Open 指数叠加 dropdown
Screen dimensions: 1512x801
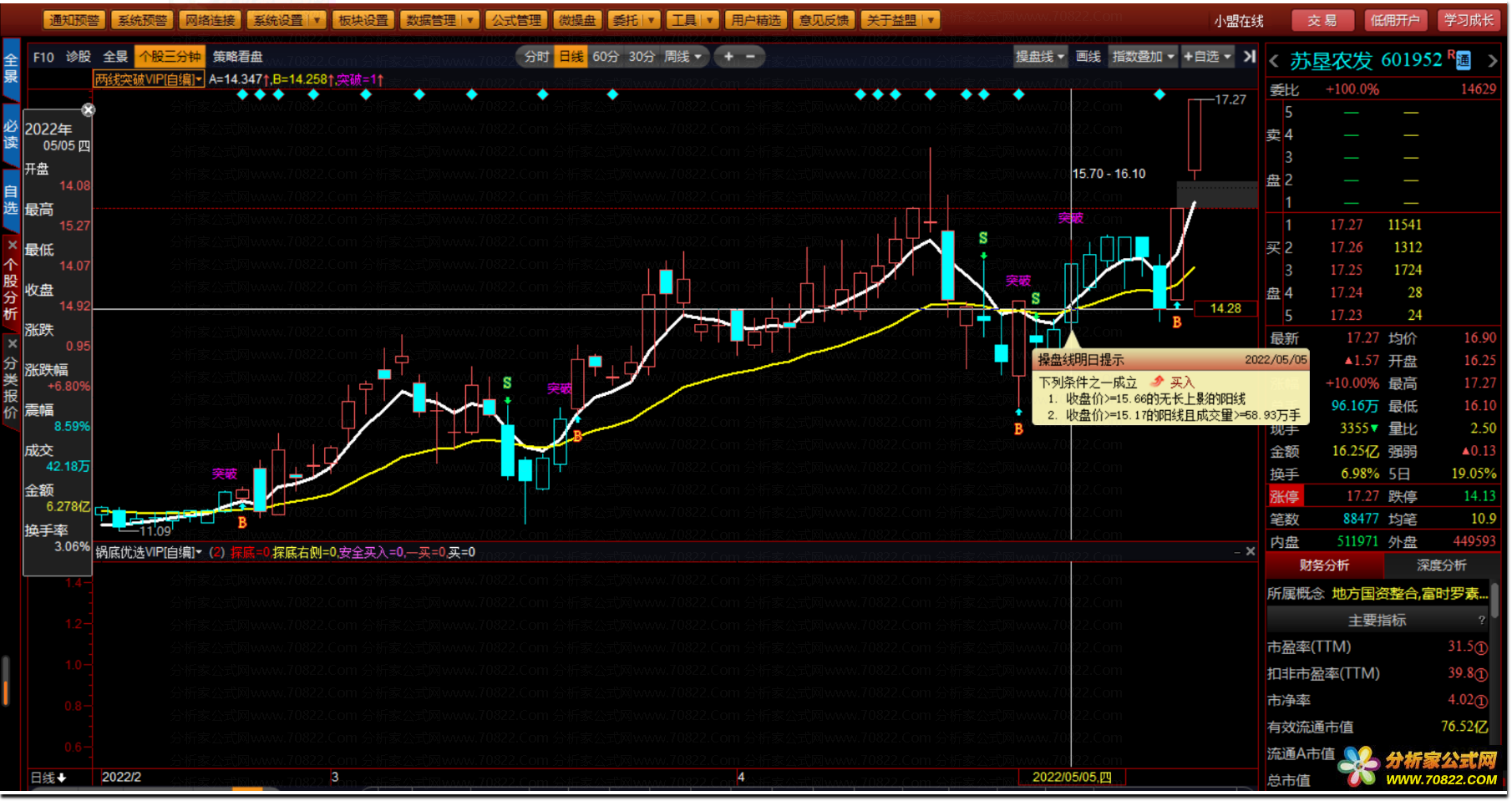coord(1143,57)
